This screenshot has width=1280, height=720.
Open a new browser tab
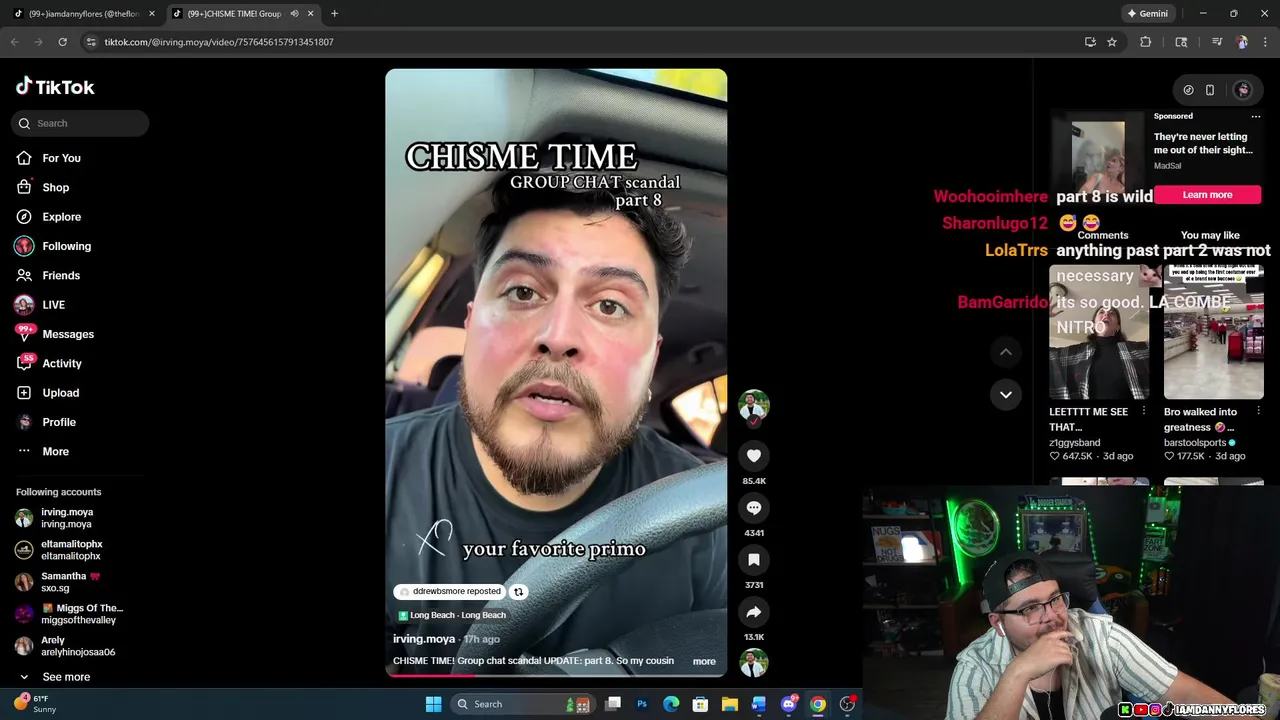334,14
